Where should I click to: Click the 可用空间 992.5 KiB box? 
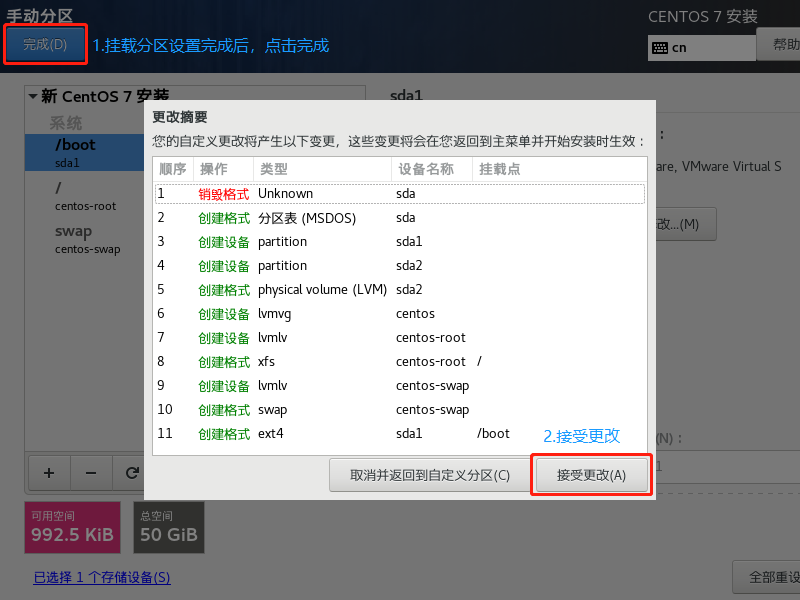(x=71, y=527)
